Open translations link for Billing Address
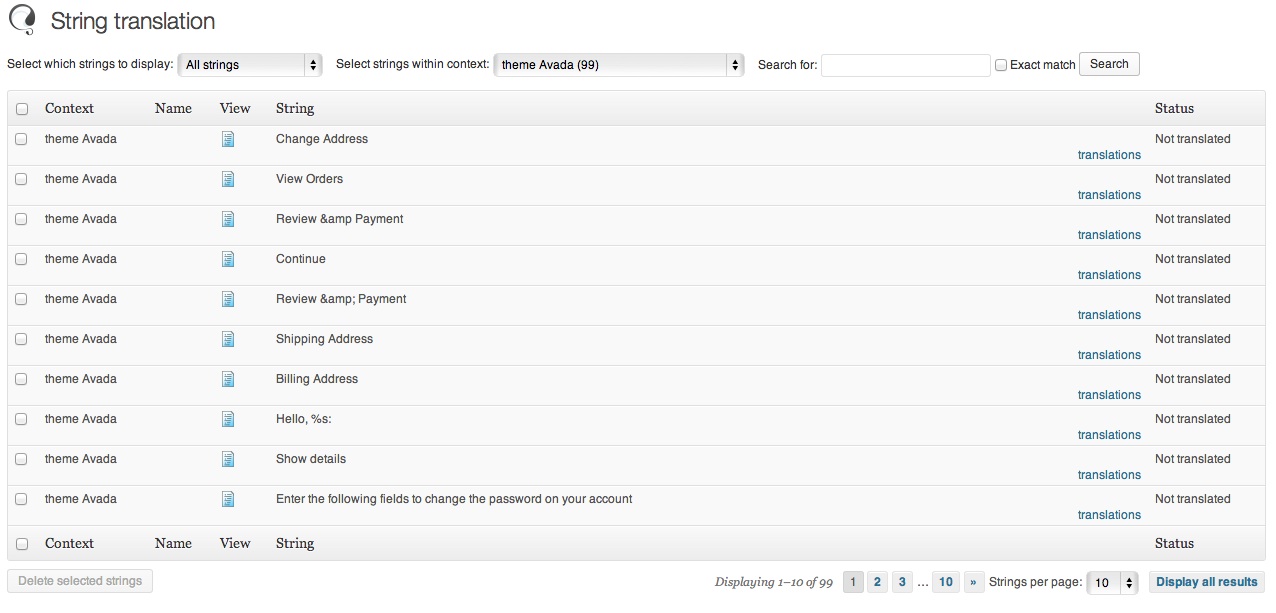This screenshot has width=1276, height=613. pos(1109,395)
